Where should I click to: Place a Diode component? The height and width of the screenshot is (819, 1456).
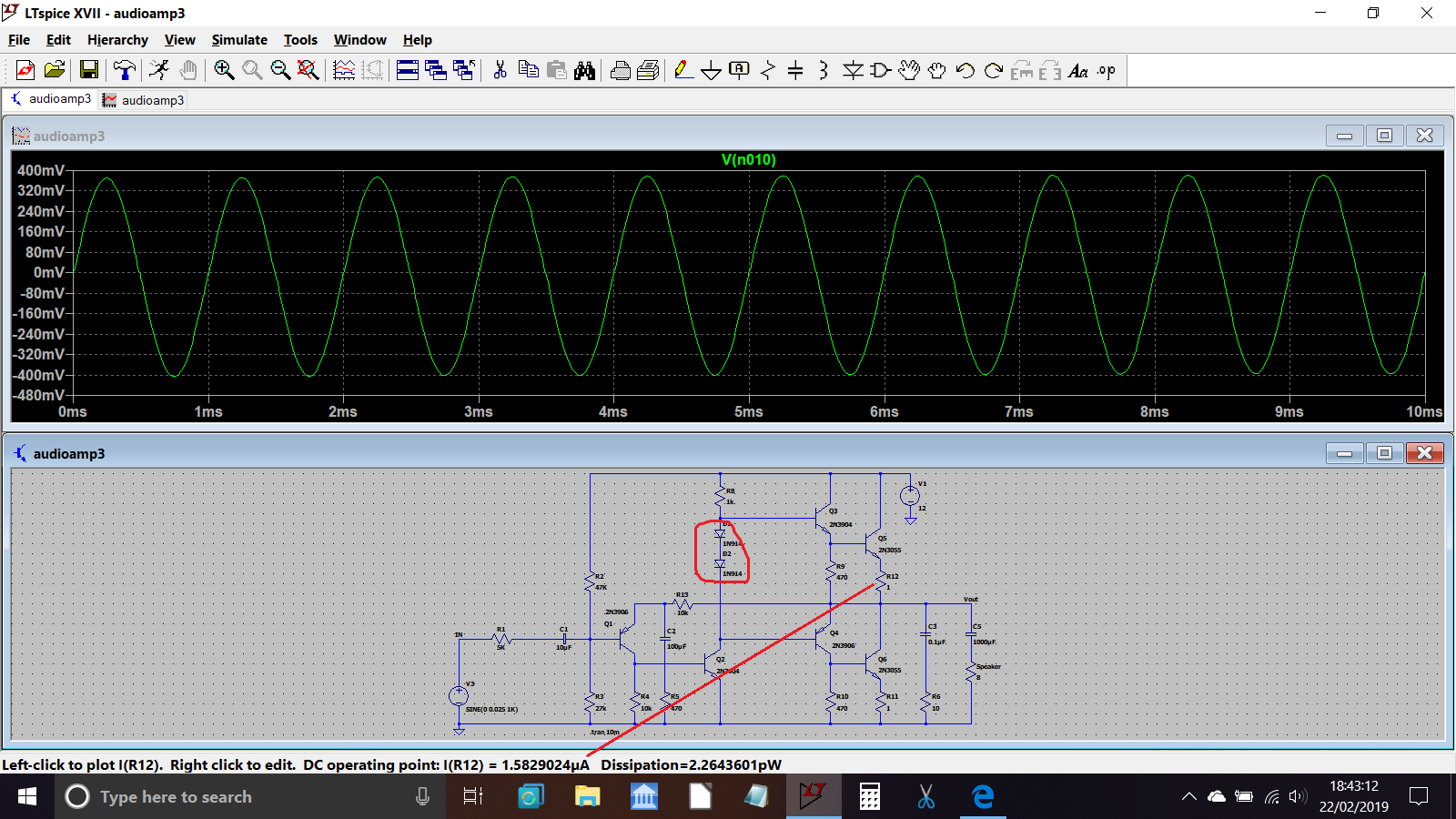(853, 70)
